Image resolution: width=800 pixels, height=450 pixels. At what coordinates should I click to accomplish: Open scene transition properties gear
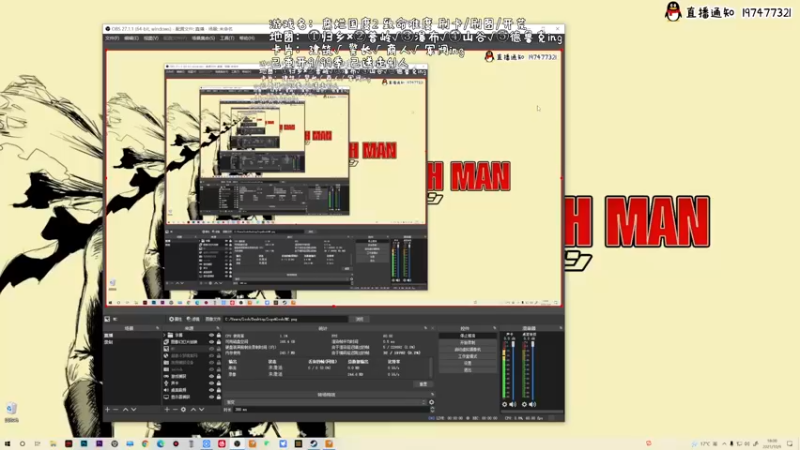coord(432,402)
